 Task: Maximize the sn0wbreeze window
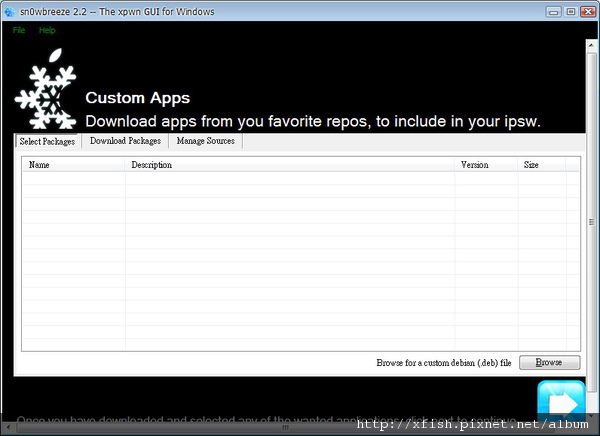(571, 12)
